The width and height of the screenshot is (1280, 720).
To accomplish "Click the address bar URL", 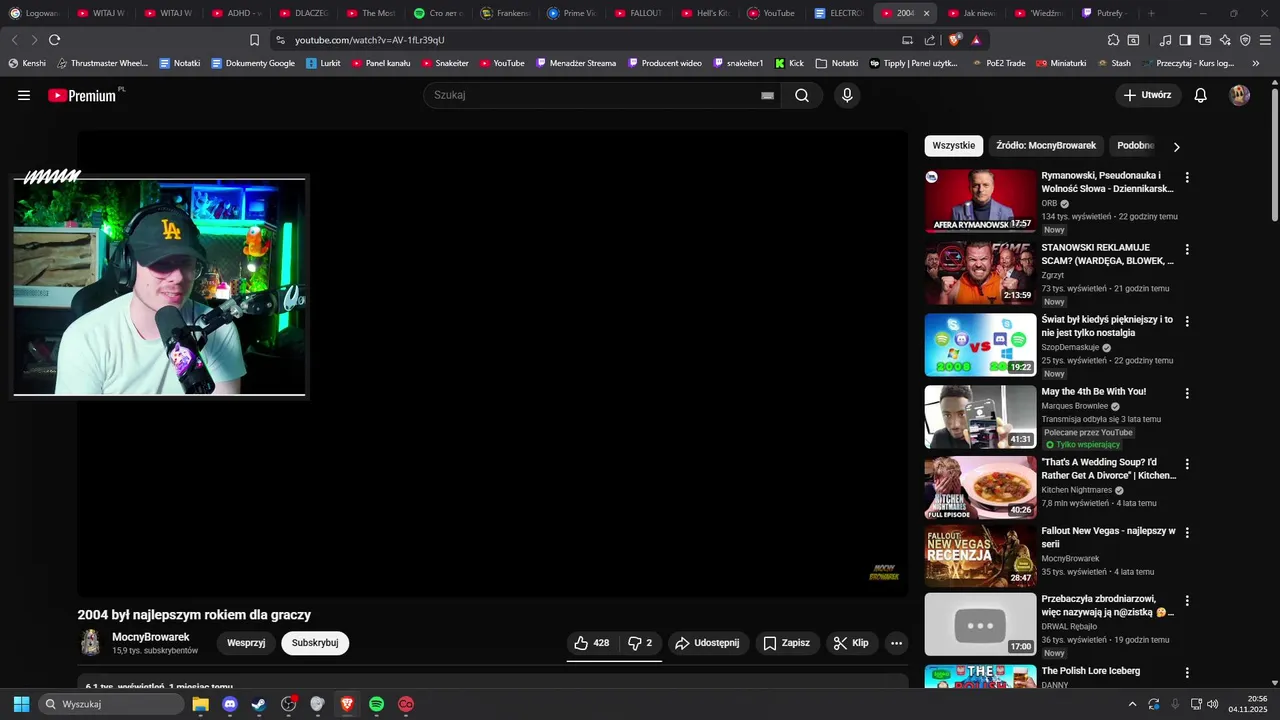I will (370, 40).
